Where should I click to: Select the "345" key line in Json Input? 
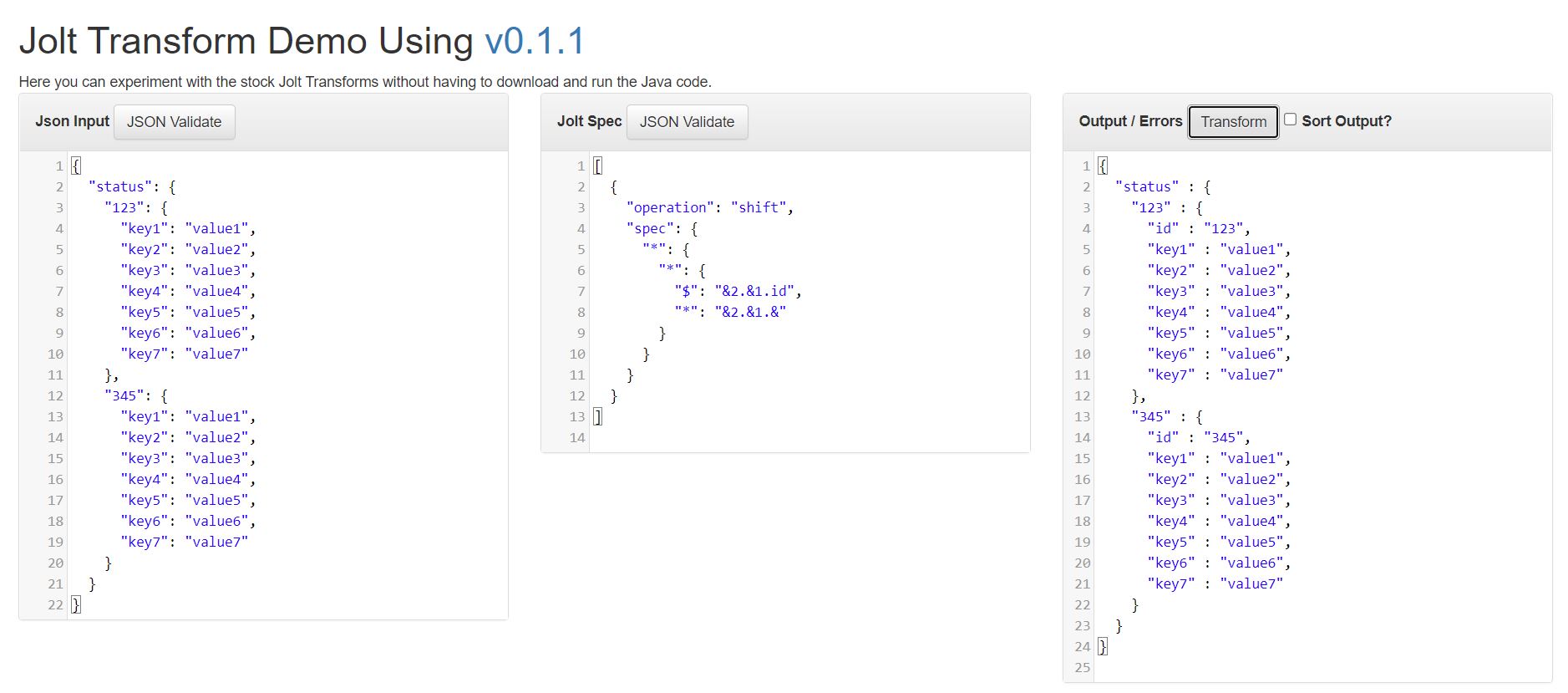coord(136,395)
